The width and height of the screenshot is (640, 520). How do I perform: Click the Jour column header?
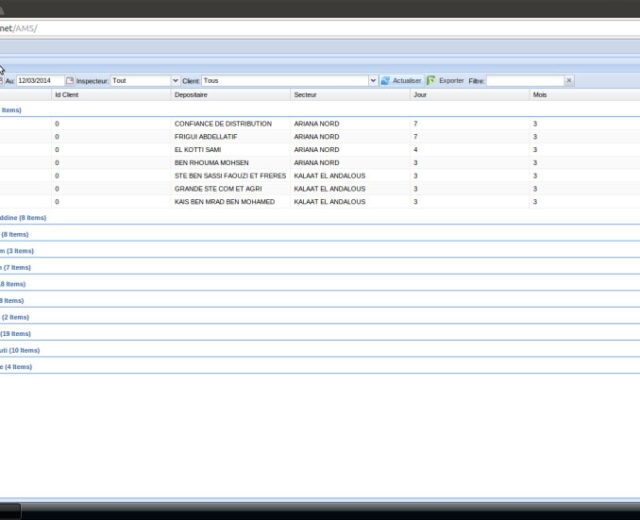[420, 95]
